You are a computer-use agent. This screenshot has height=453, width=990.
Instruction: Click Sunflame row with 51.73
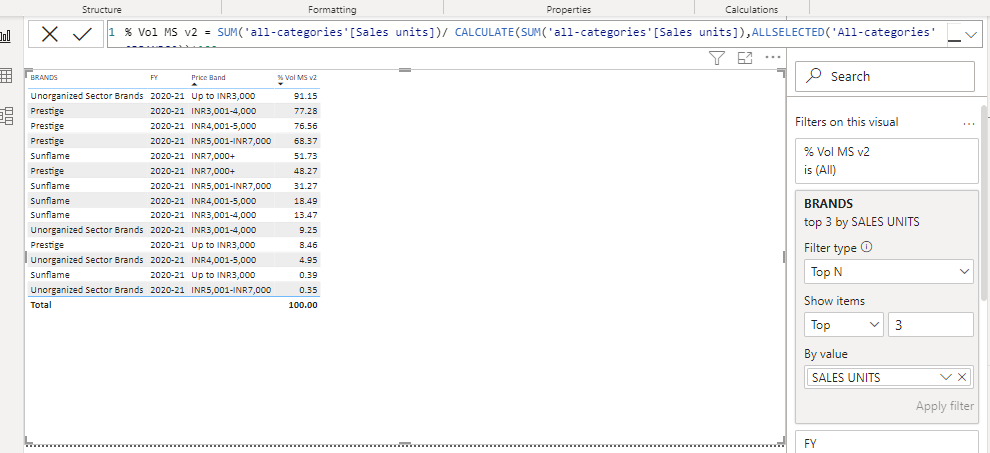click(x=174, y=155)
